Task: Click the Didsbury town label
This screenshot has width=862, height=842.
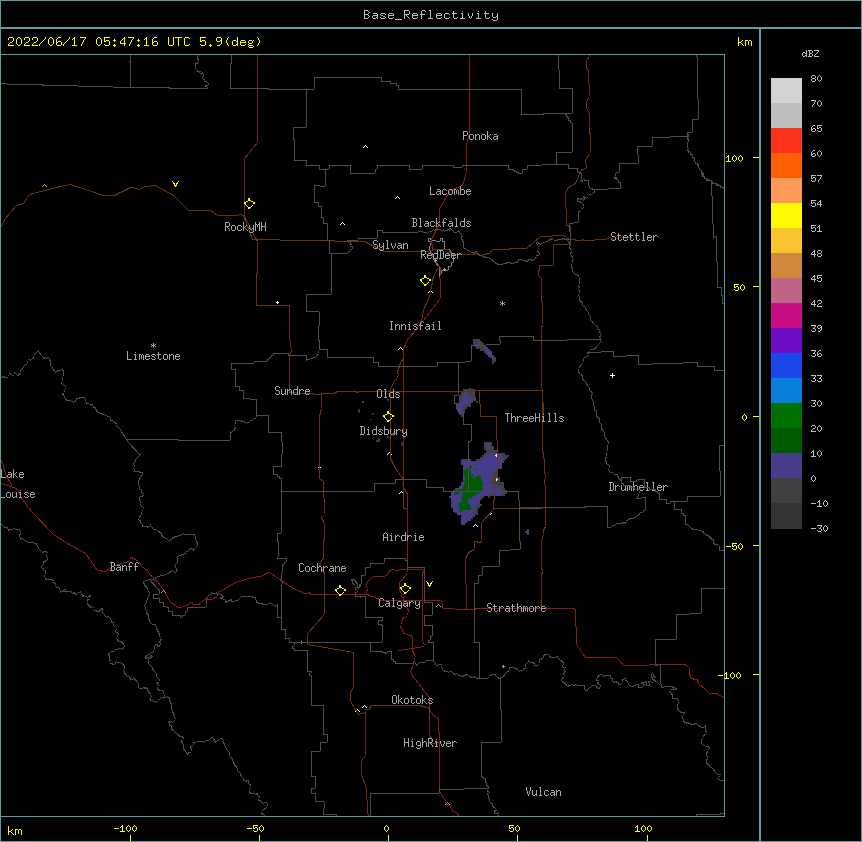Action: point(384,431)
